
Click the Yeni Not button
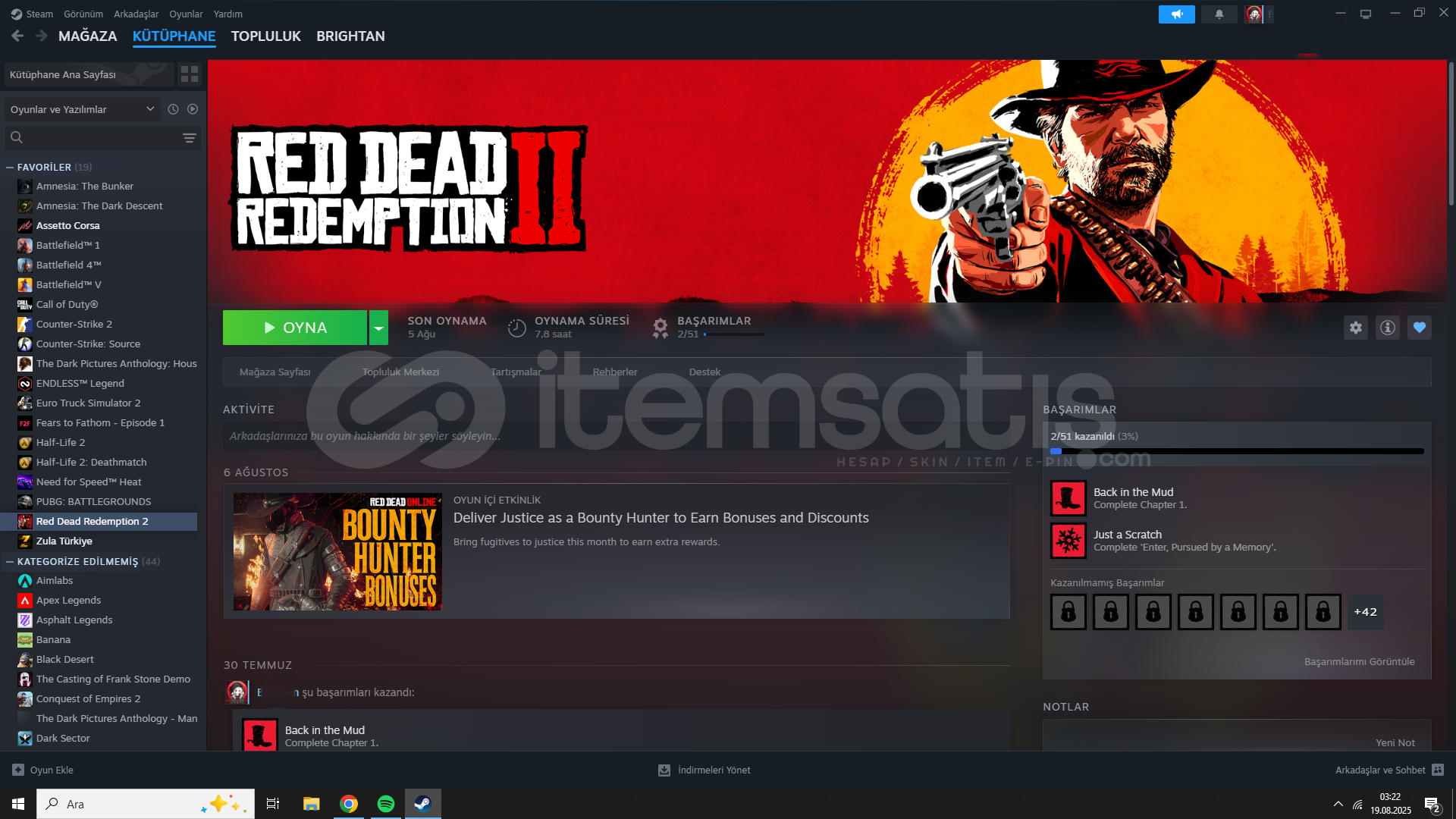point(1395,742)
